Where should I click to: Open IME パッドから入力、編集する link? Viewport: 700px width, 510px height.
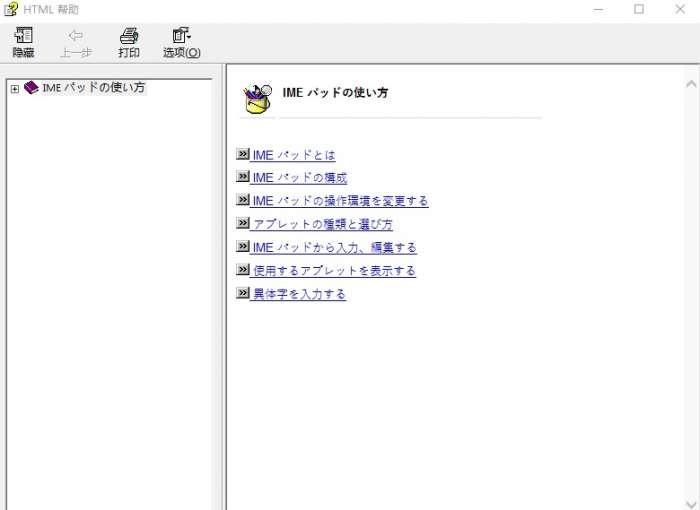pos(334,247)
